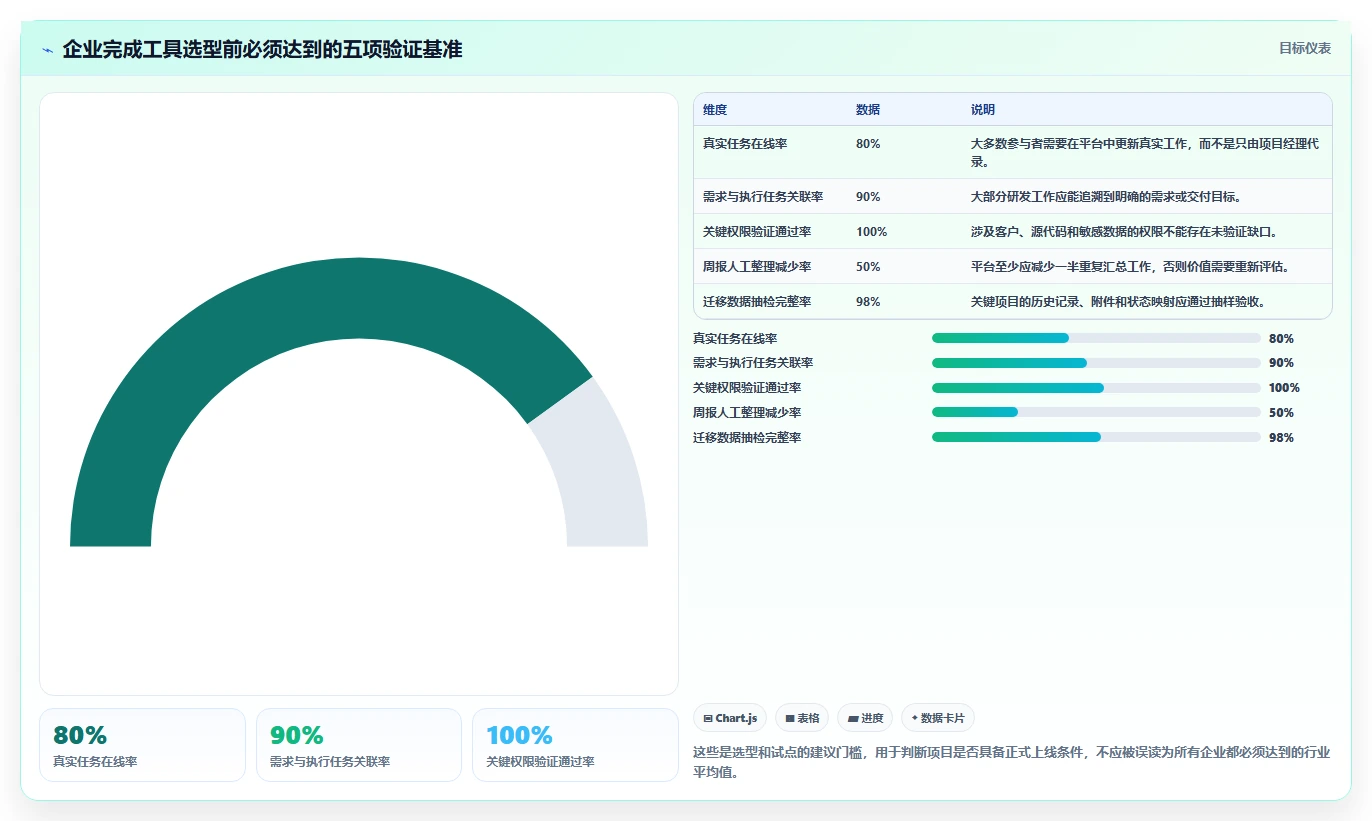Select the 表格 chip
The width and height of the screenshot is (1372, 821).
[802, 718]
